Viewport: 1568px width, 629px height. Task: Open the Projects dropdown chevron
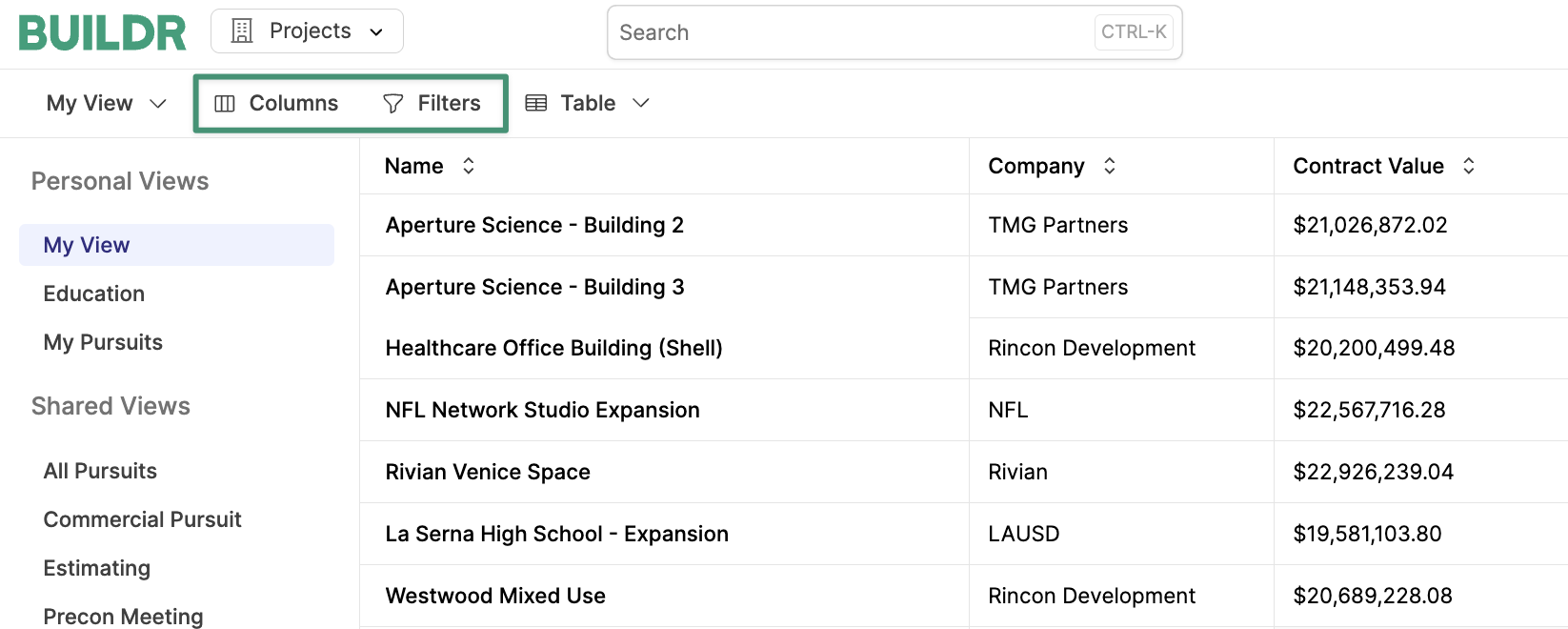coord(376,32)
